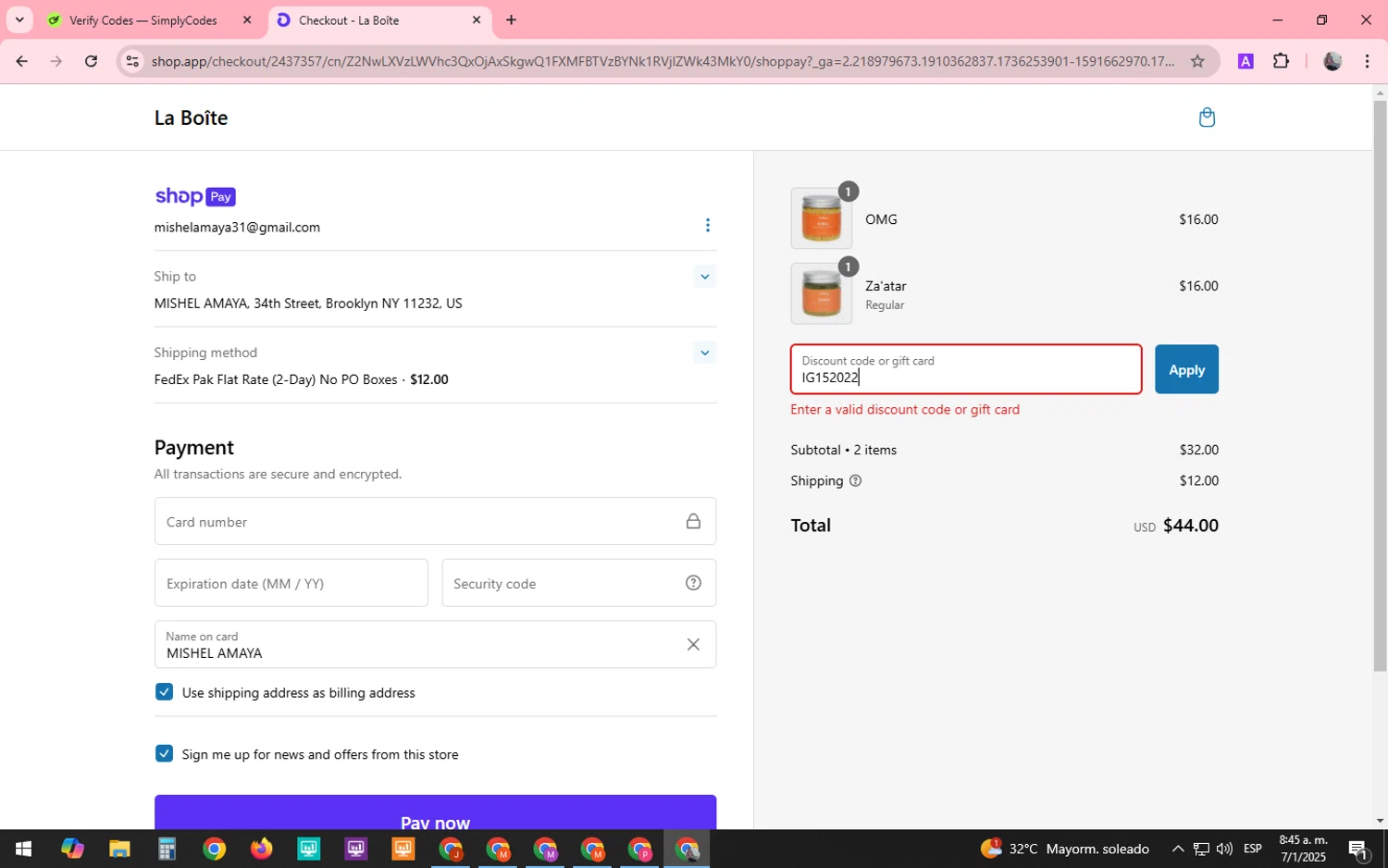The height and width of the screenshot is (868, 1388).
Task: Expand the Ship to section
Action: pos(705,277)
